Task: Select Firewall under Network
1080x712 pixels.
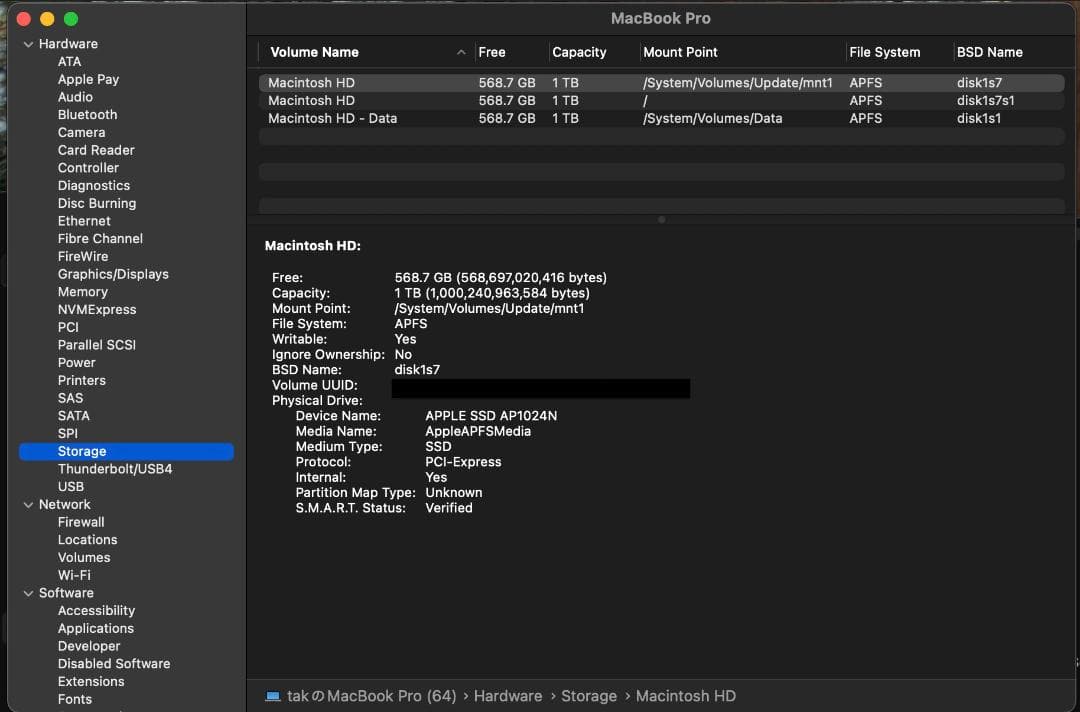Action: [81, 521]
